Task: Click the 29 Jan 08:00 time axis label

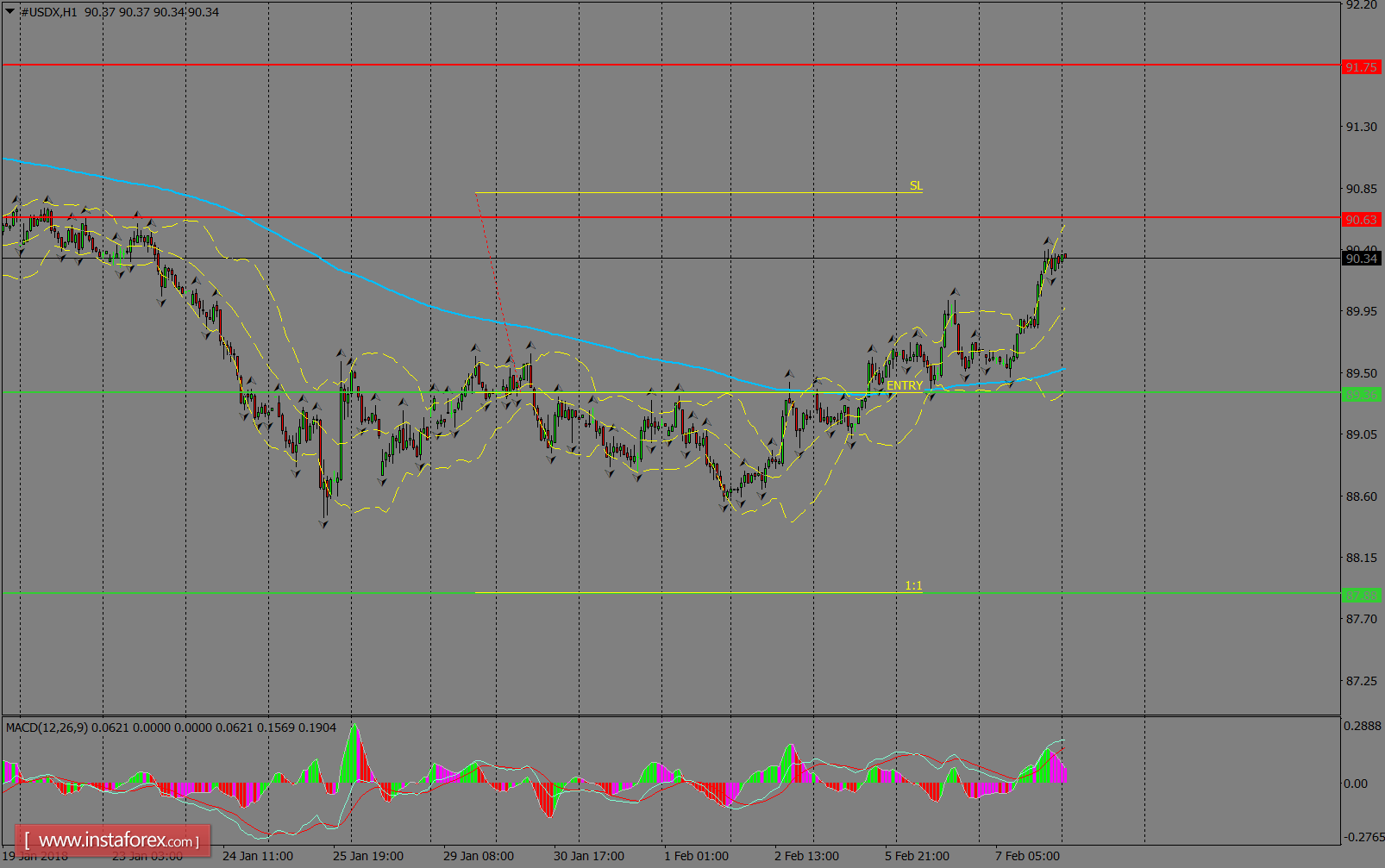Action: pos(478,856)
